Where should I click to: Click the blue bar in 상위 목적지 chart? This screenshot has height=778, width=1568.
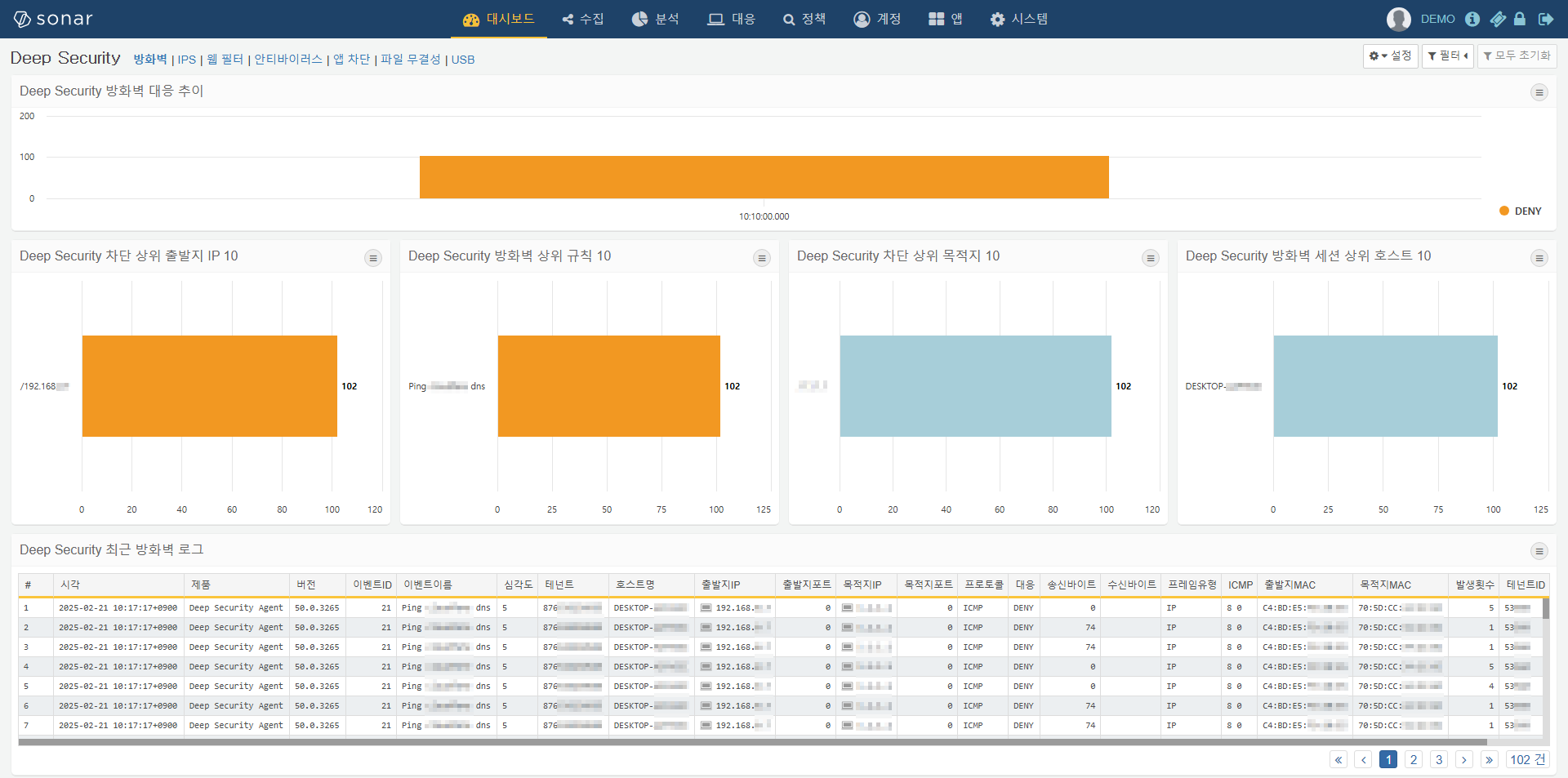tap(975, 386)
